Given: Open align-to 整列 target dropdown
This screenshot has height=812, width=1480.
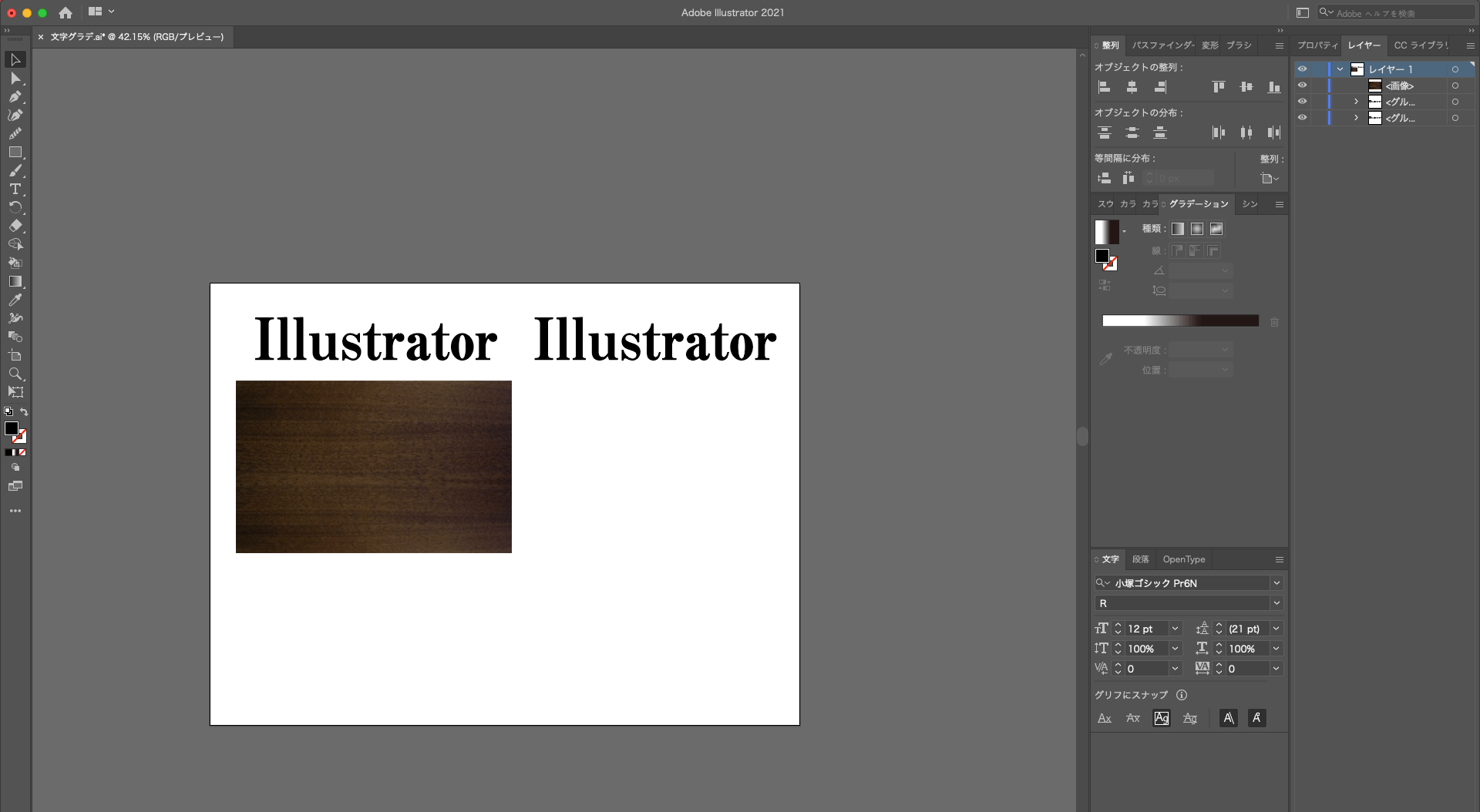Looking at the screenshot, I should 1270,179.
